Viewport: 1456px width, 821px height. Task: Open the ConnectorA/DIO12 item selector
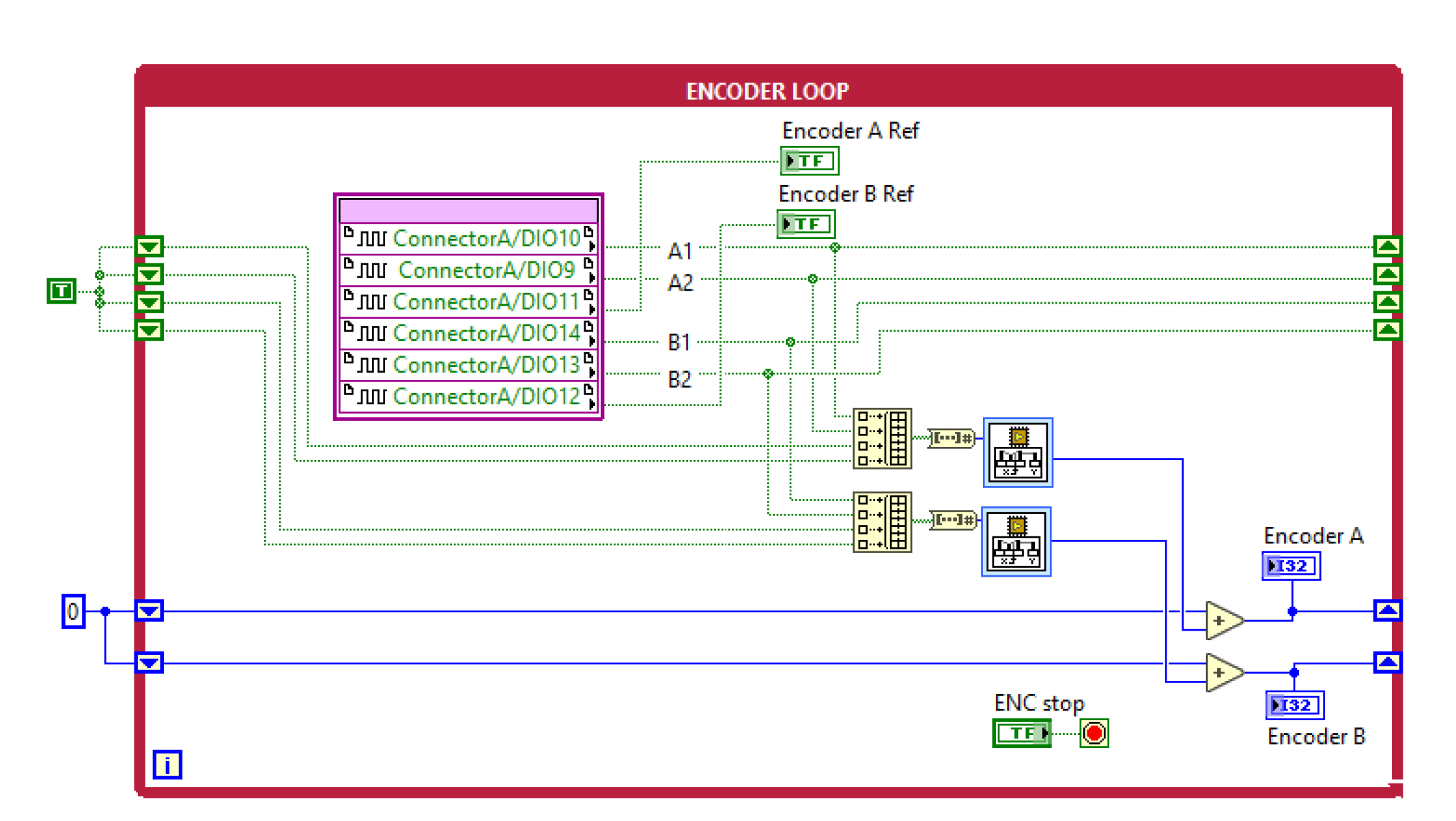tap(486, 397)
